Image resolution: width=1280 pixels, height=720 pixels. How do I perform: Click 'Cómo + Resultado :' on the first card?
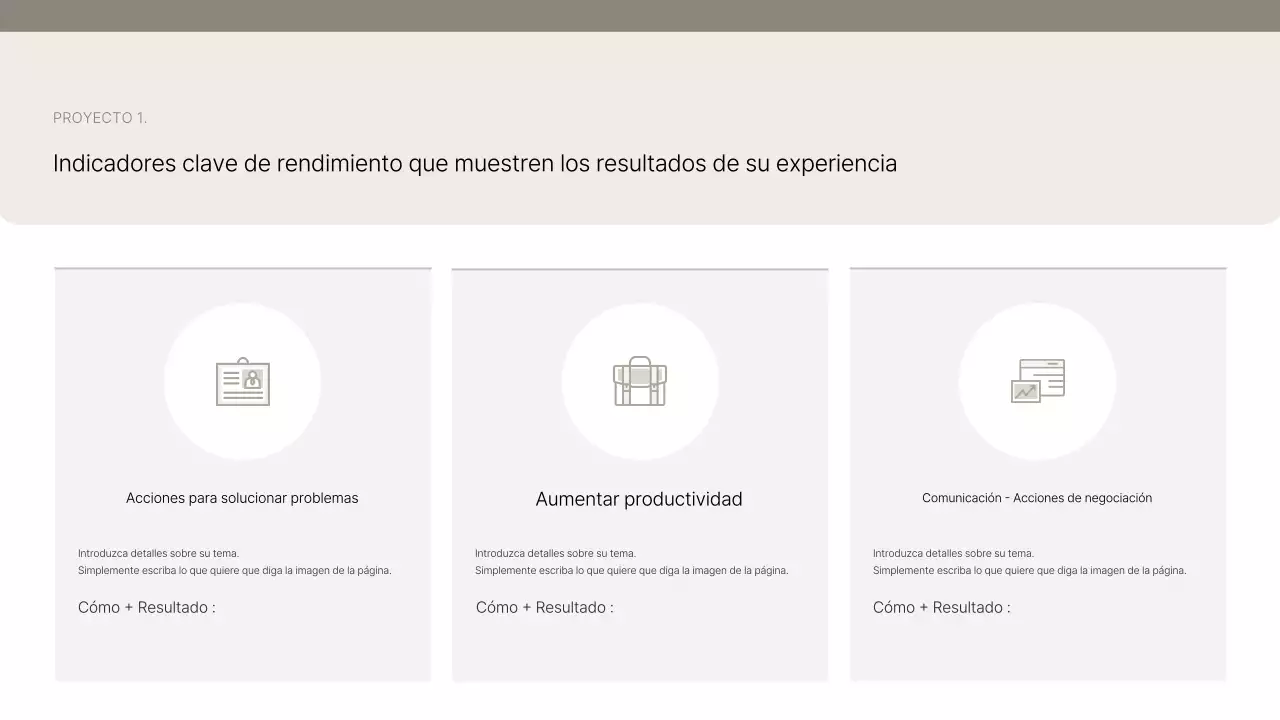(146, 607)
